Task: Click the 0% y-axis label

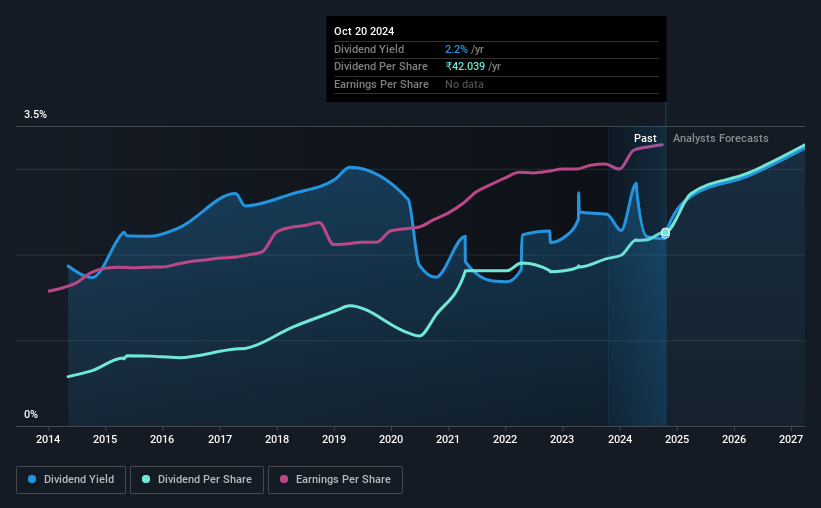Action: (x=31, y=414)
